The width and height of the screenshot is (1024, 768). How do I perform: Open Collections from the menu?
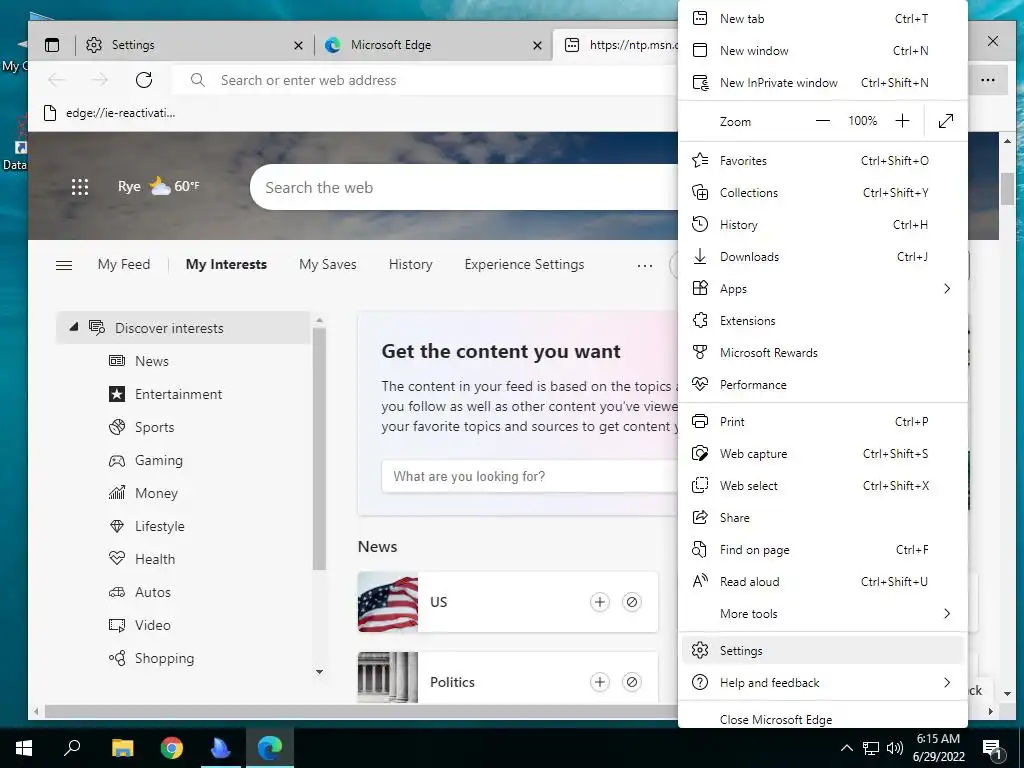823,193
